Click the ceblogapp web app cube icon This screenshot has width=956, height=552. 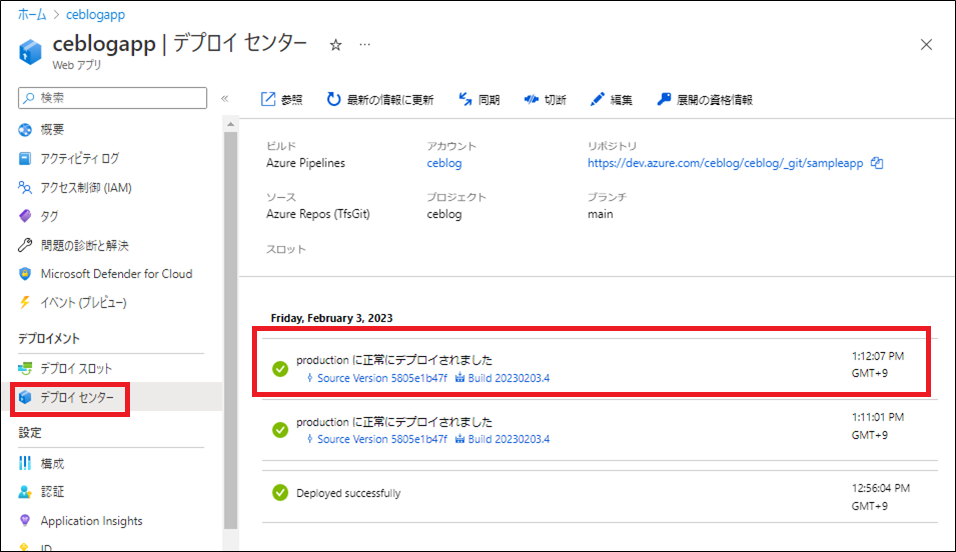(30, 52)
